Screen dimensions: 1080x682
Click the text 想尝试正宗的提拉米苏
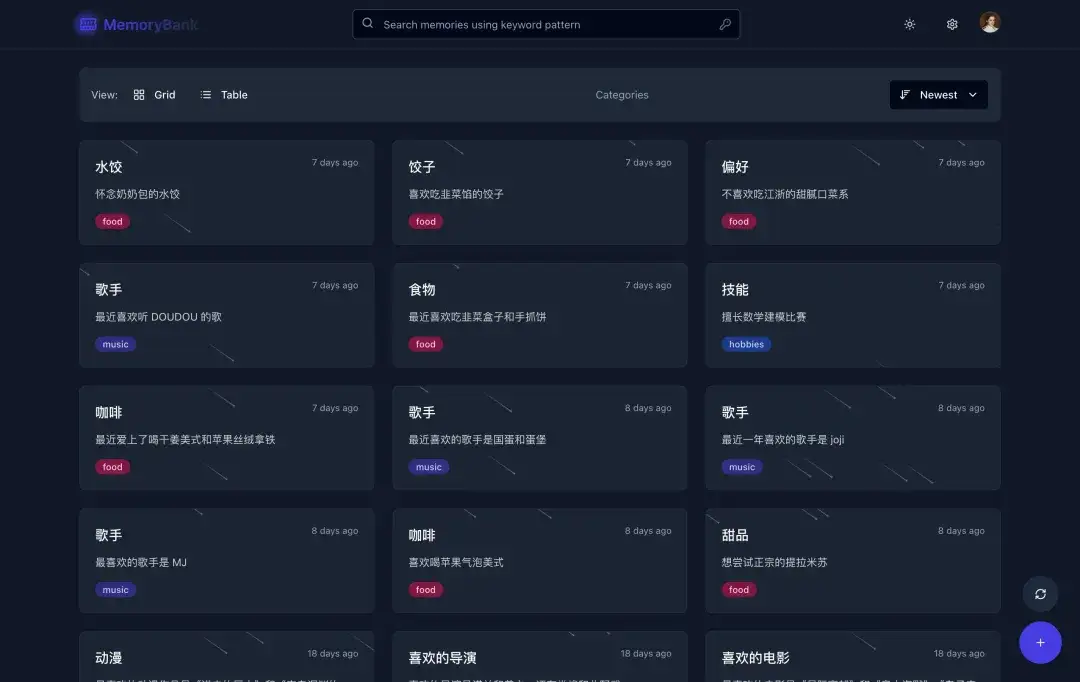pyautogui.click(x=774, y=562)
